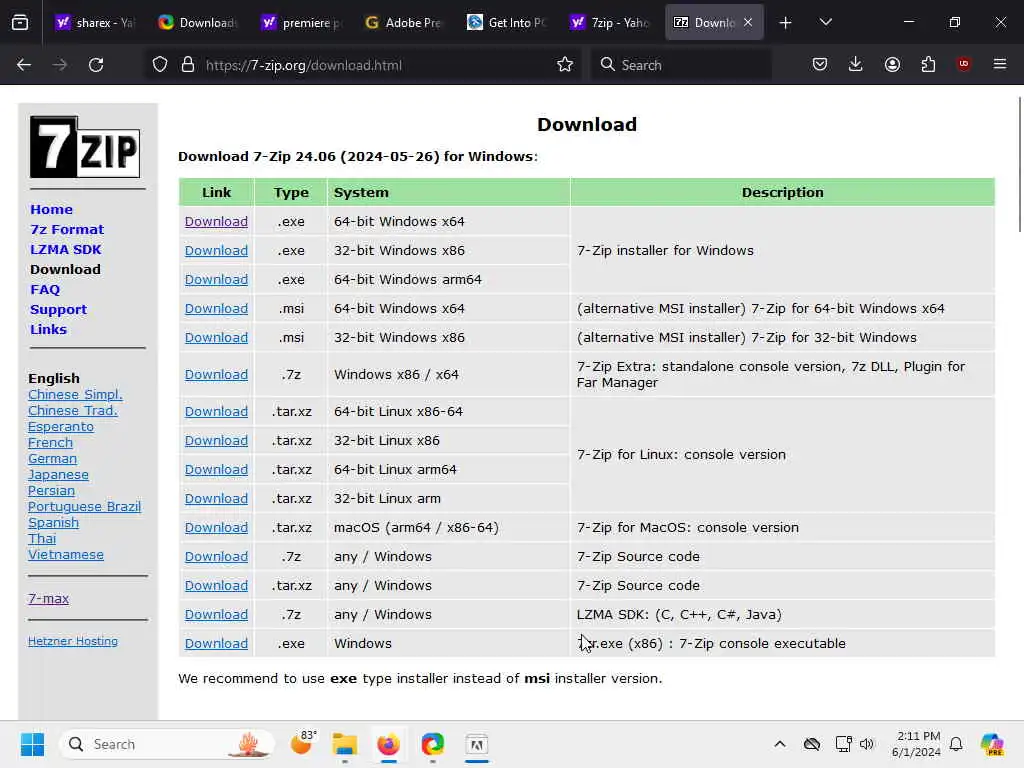Download the 7zr.exe console executable

click(x=216, y=643)
